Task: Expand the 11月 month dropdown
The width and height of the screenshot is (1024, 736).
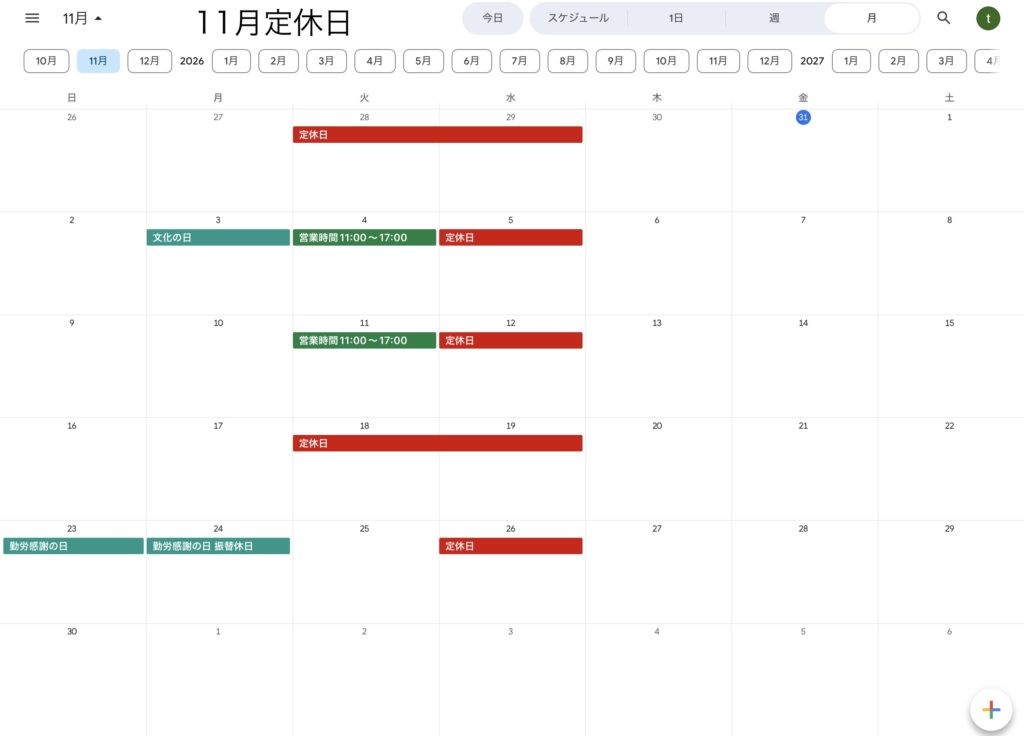Action: 82,18
